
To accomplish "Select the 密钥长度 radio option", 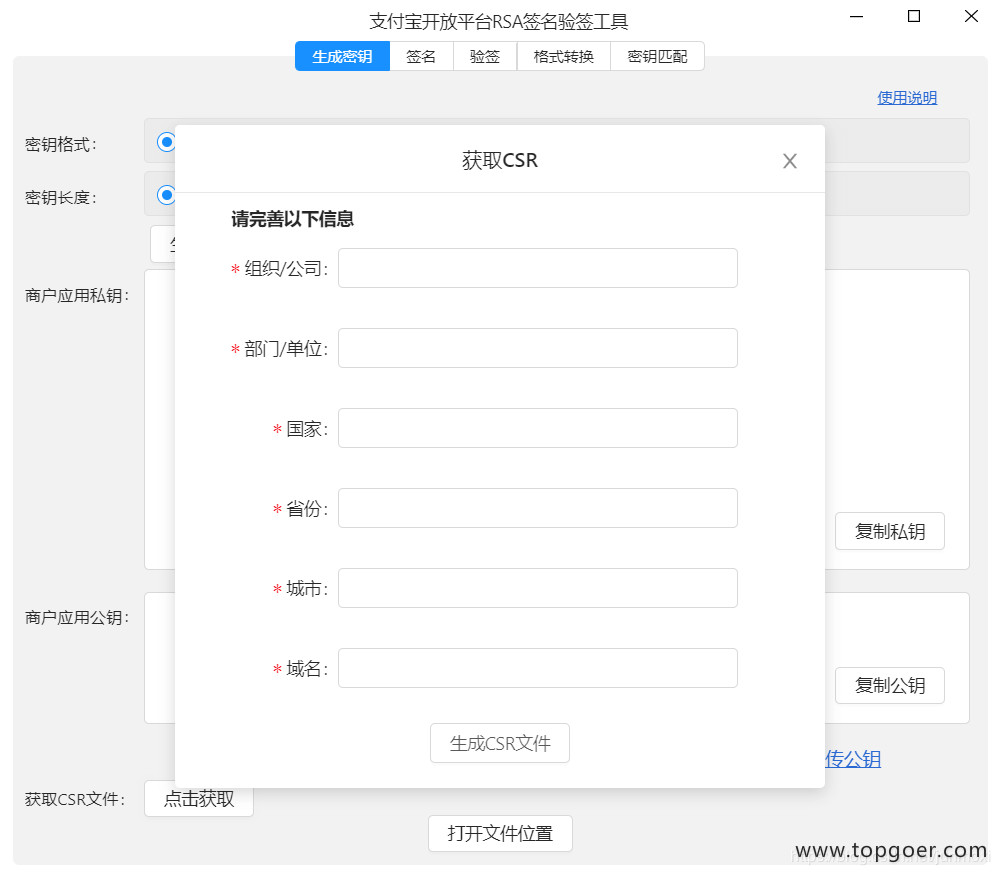I will pos(166,195).
